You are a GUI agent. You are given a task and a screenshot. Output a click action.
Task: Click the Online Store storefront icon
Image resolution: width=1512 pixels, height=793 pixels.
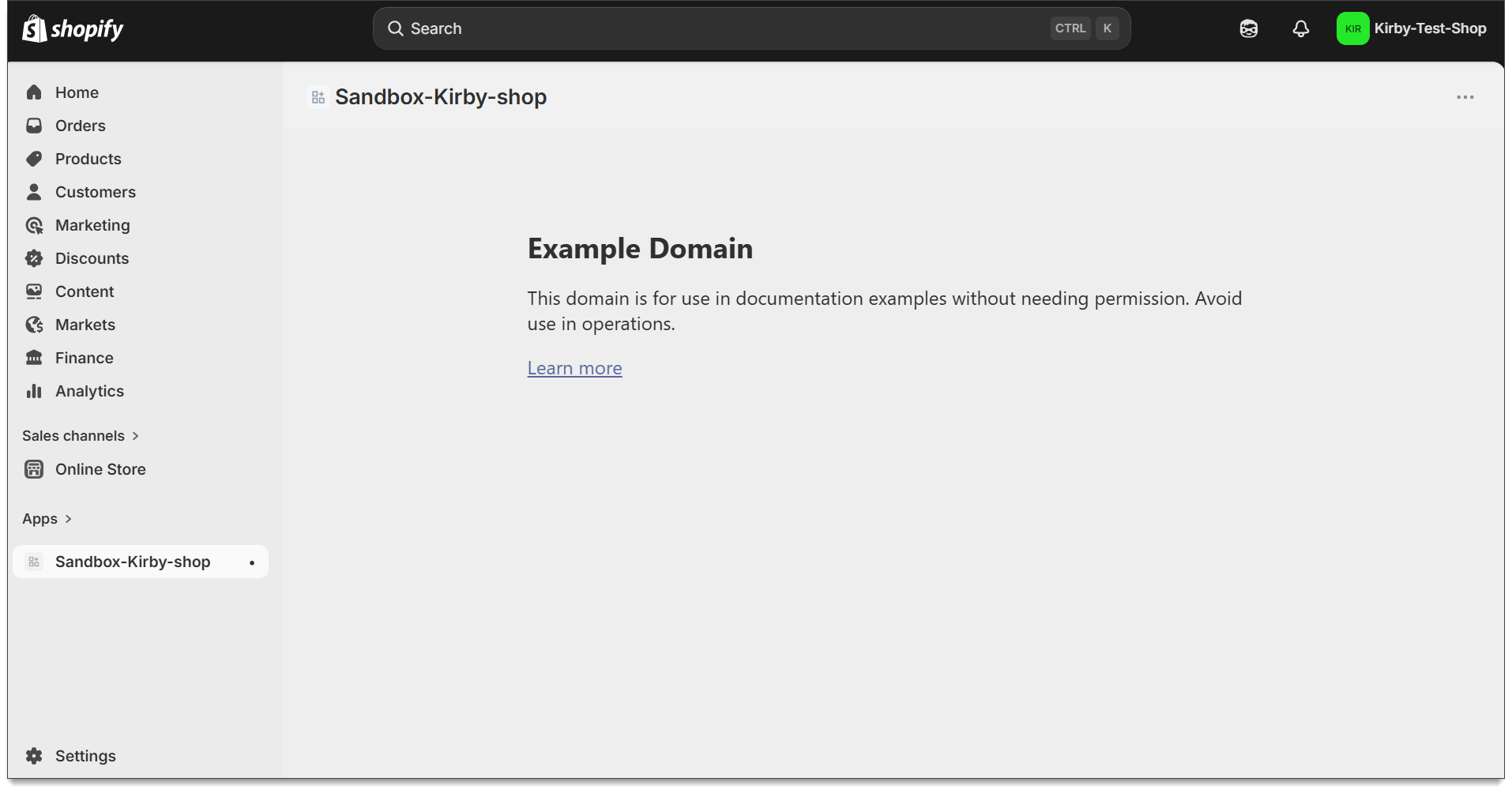tap(34, 469)
